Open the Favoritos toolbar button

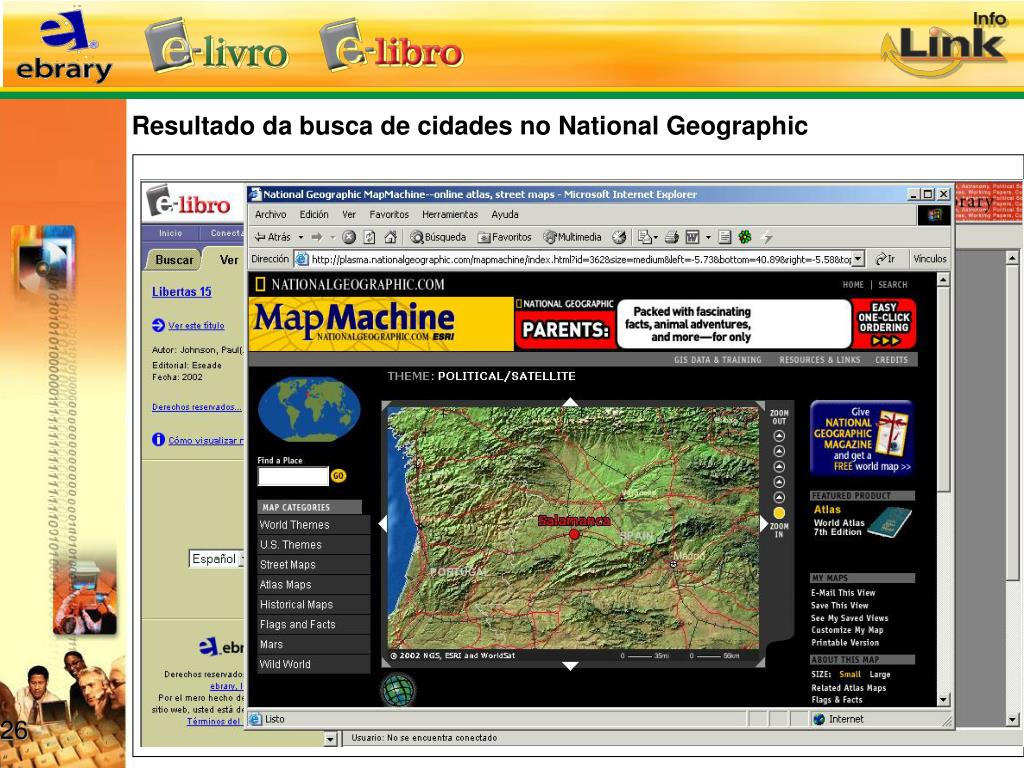click(504, 237)
